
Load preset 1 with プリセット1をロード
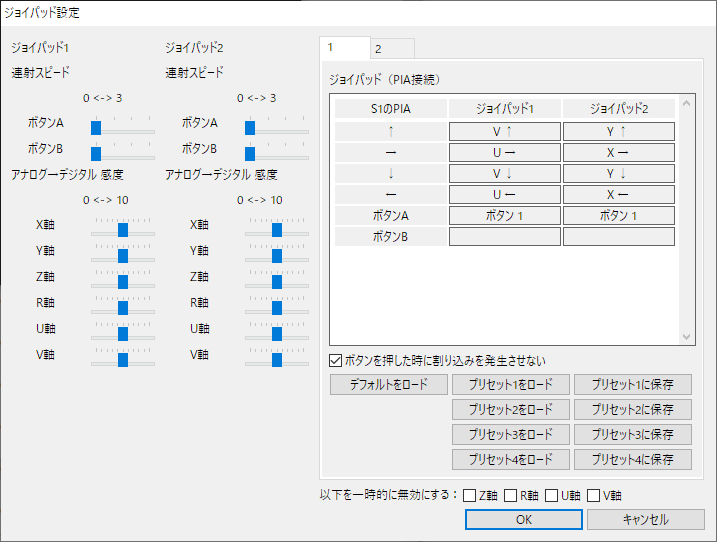[x=511, y=385]
